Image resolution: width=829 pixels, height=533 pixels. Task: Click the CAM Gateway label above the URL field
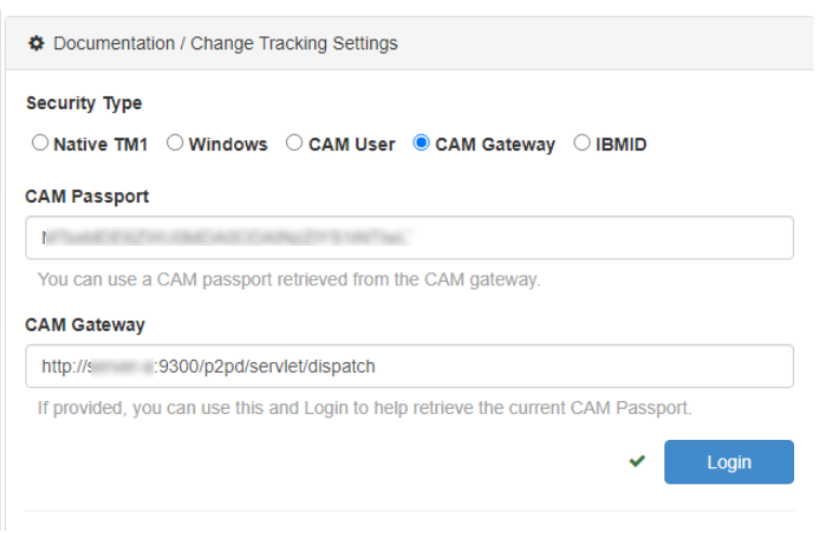85,324
